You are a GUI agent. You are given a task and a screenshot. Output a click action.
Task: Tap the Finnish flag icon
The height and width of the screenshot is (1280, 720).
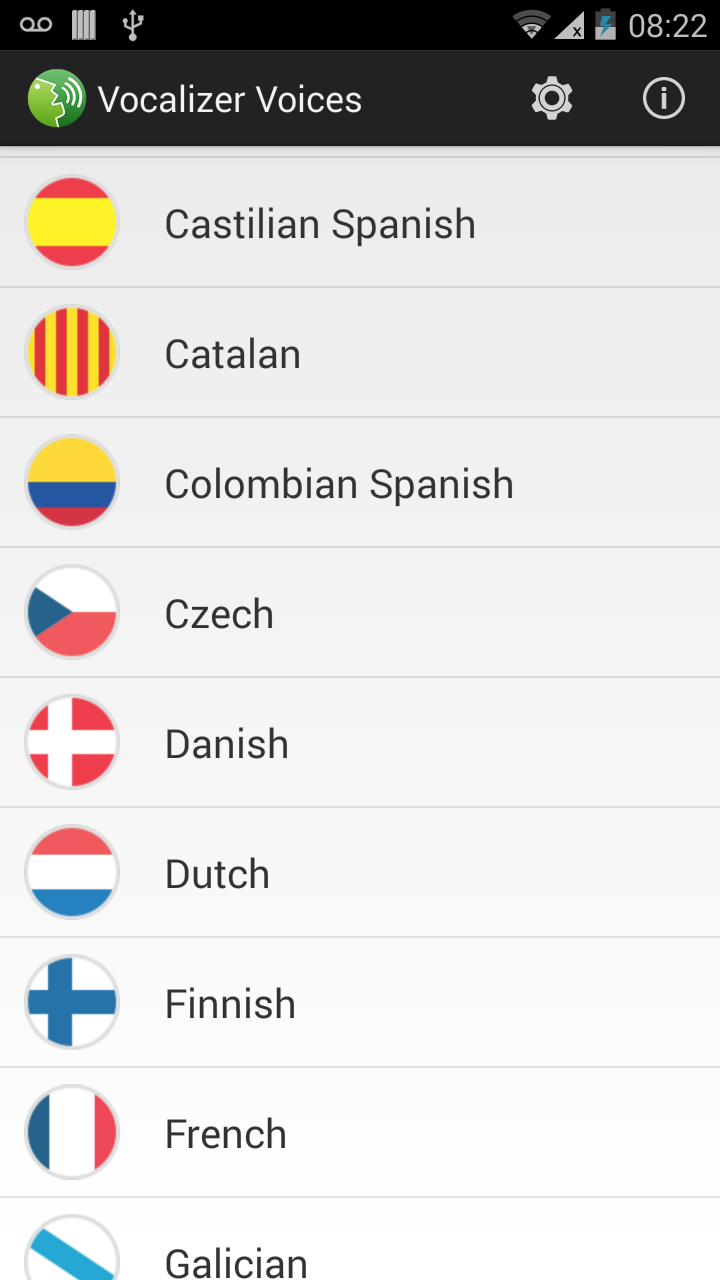click(x=72, y=1002)
